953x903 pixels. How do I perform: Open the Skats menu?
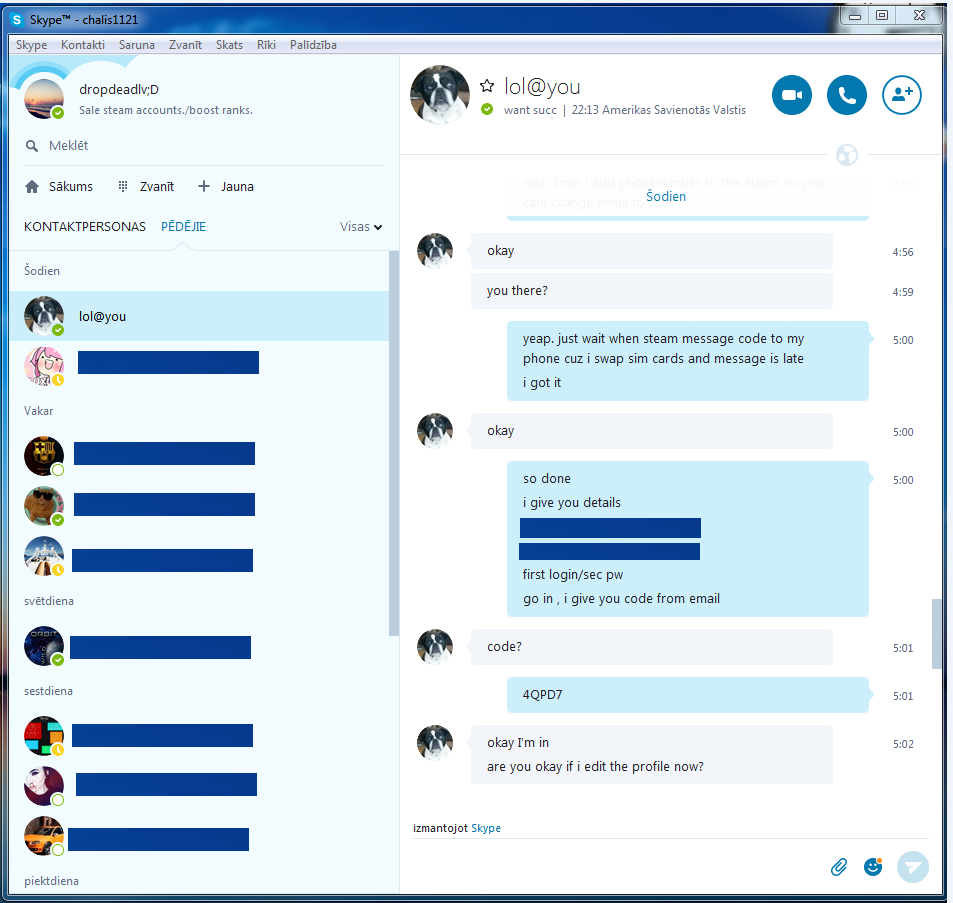[229, 45]
